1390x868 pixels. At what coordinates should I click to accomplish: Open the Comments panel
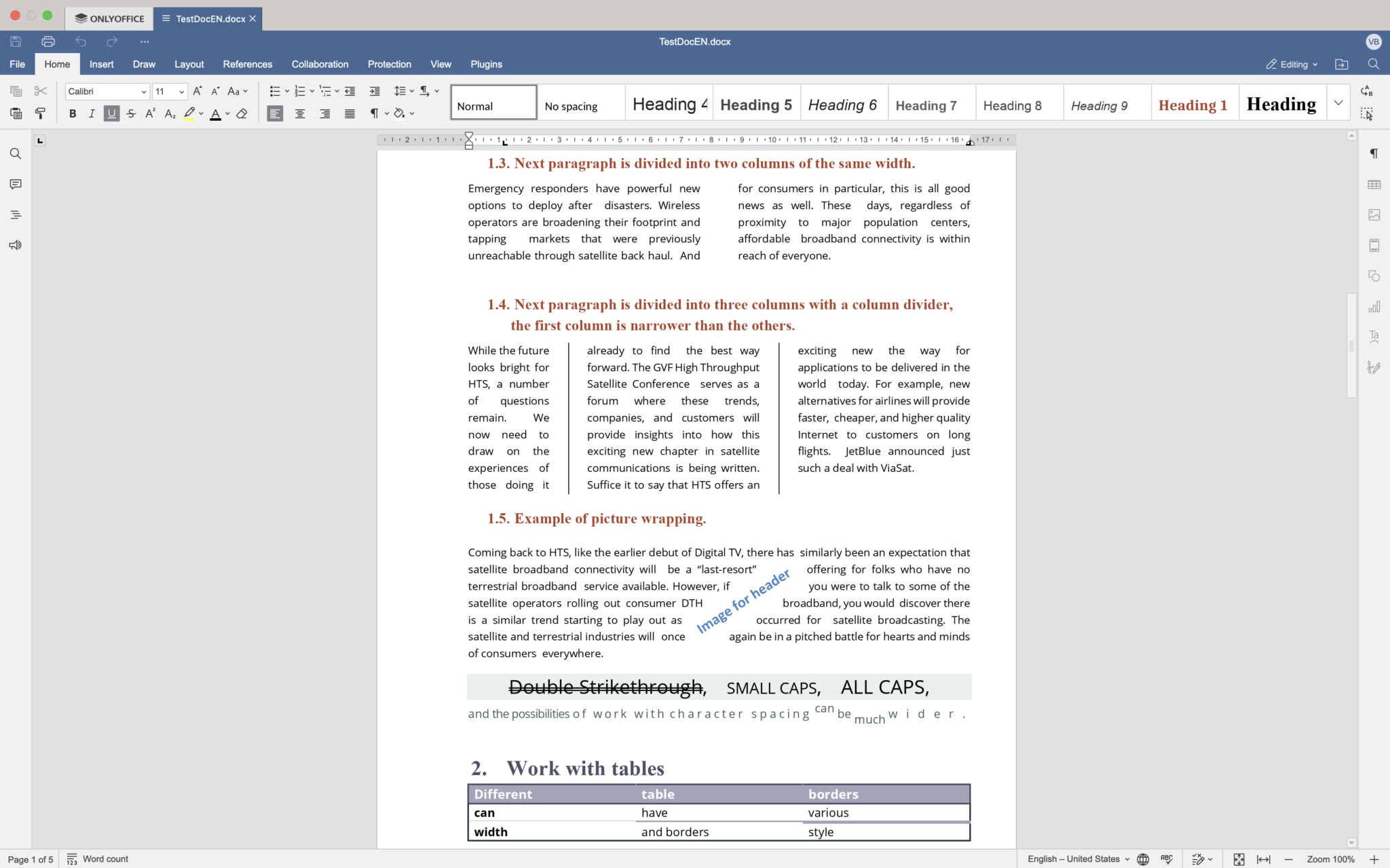(x=15, y=184)
